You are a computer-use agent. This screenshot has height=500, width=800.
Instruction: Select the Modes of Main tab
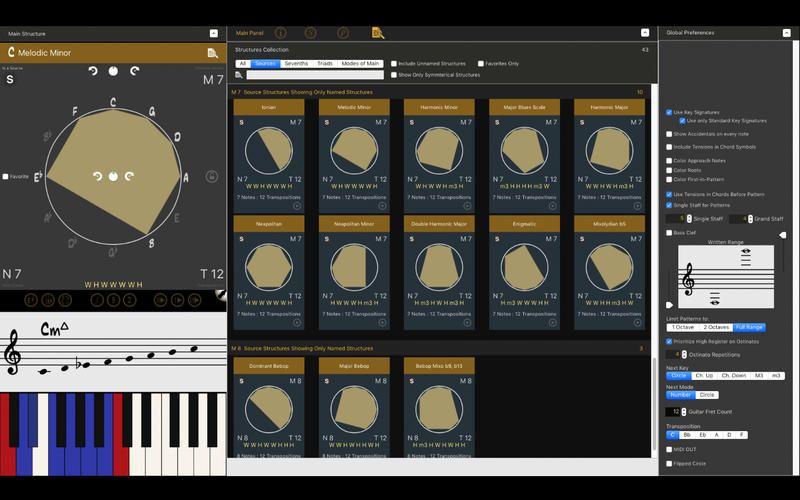click(360, 63)
